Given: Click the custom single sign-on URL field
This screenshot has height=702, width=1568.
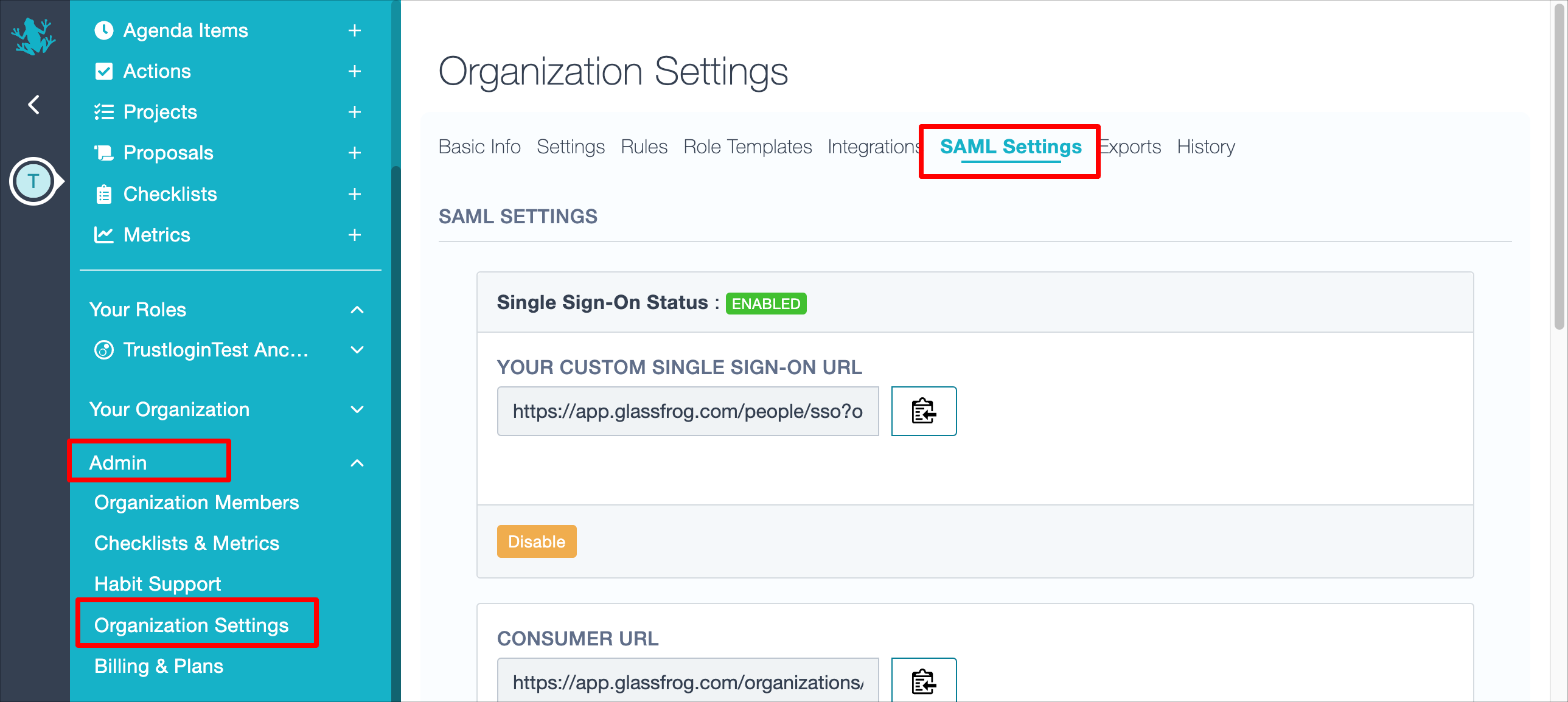Looking at the screenshot, I should [x=687, y=411].
